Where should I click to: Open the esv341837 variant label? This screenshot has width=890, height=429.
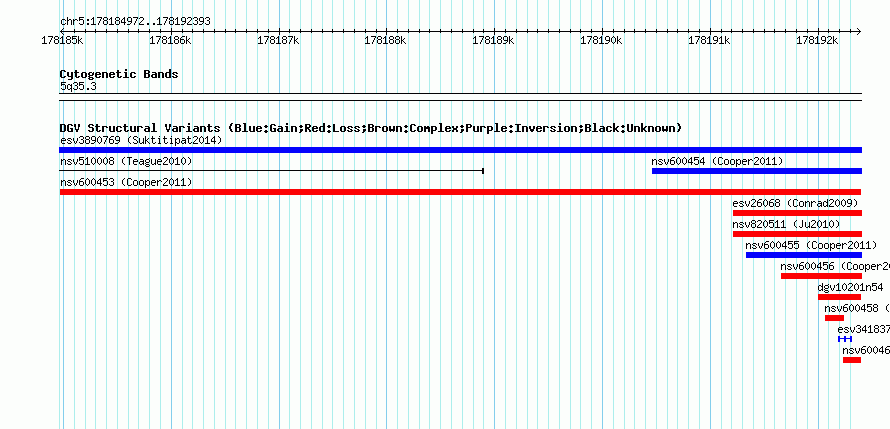pos(863,330)
